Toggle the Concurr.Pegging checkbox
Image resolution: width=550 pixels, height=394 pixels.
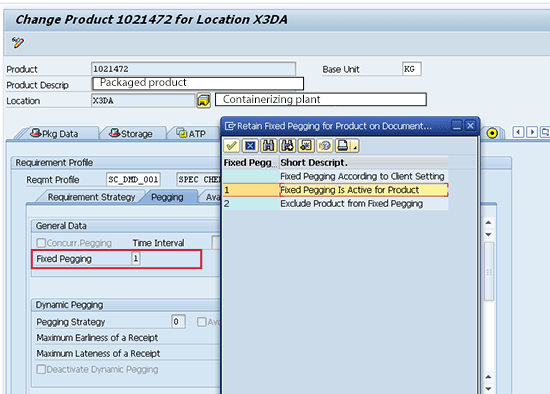click(x=41, y=243)
